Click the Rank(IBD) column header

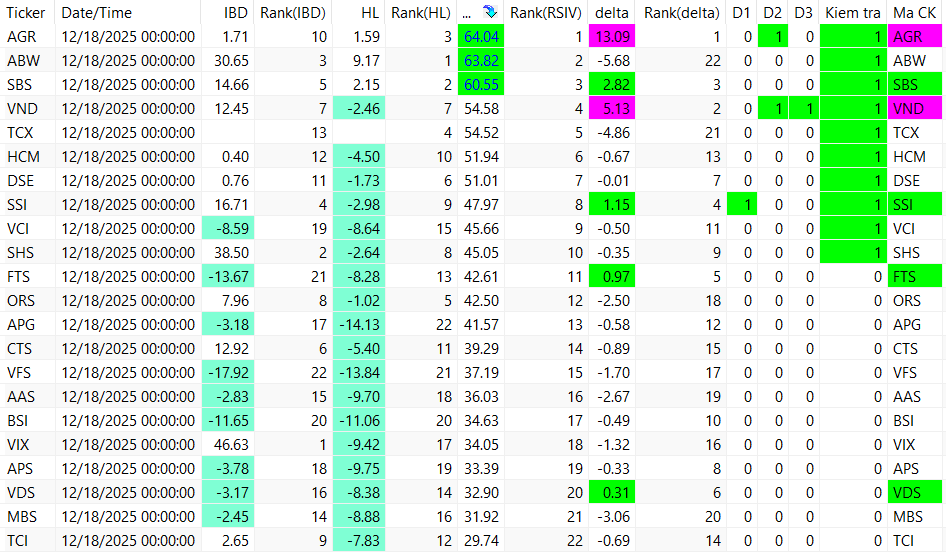(x=293, y=12)
